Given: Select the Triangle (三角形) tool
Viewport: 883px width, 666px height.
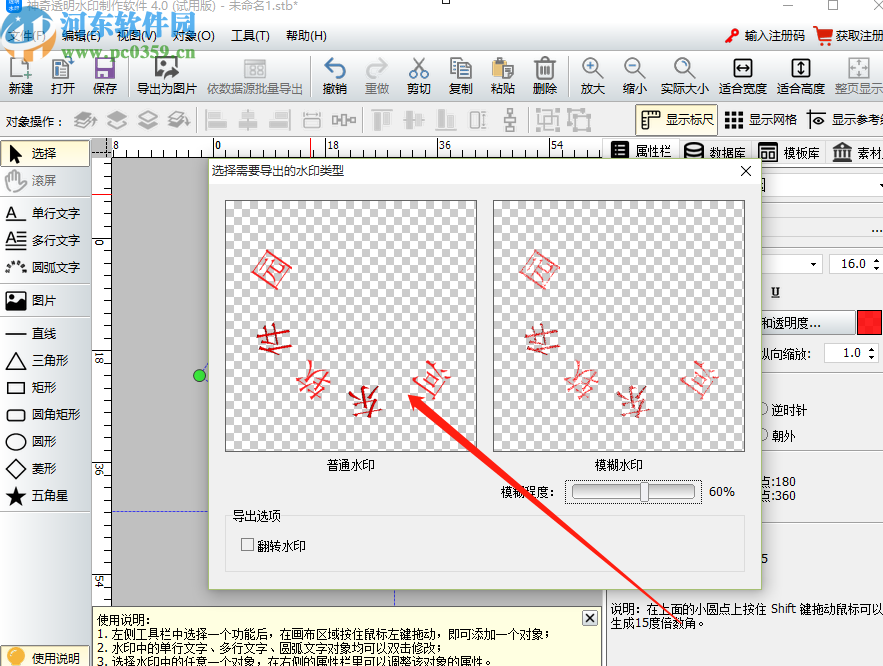Looking at the screenshot, I should (x=45, y=360).
